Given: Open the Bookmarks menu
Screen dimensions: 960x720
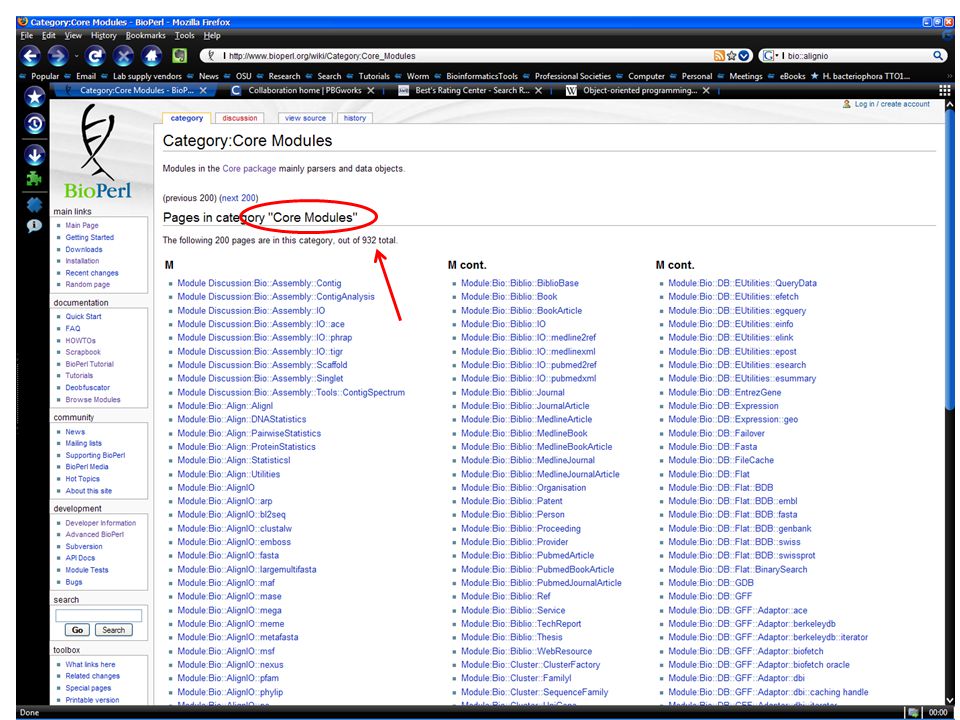Looking at the screenshot, I should (145, 36).
